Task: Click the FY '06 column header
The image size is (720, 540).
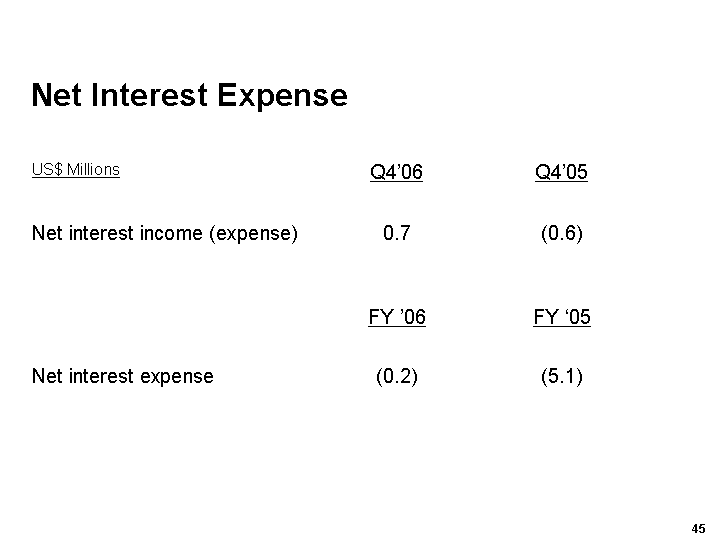Action: point(396,317)
